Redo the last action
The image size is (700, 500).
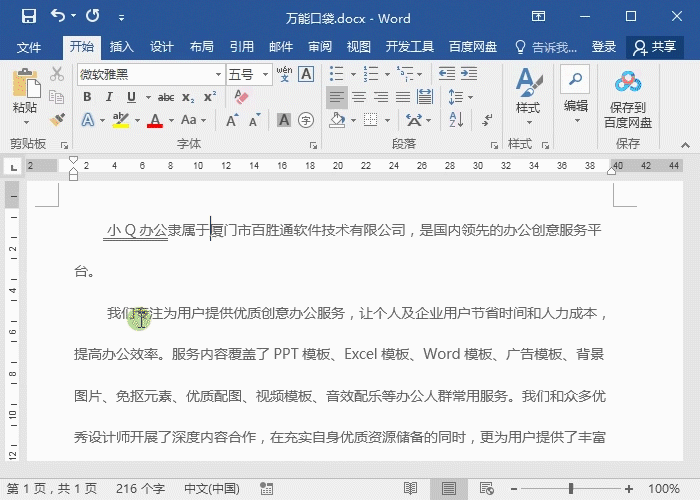(x=93, y=16)
